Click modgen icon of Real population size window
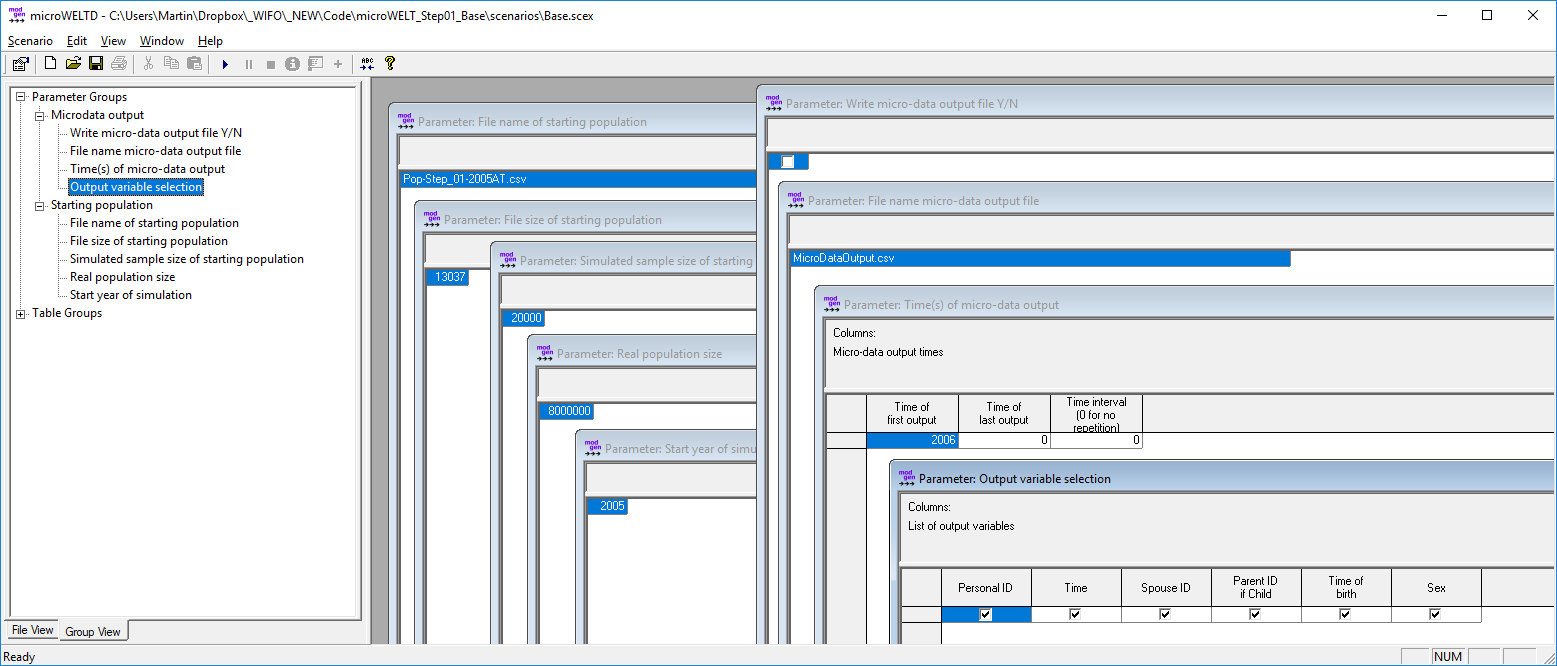 click(544, 352)
